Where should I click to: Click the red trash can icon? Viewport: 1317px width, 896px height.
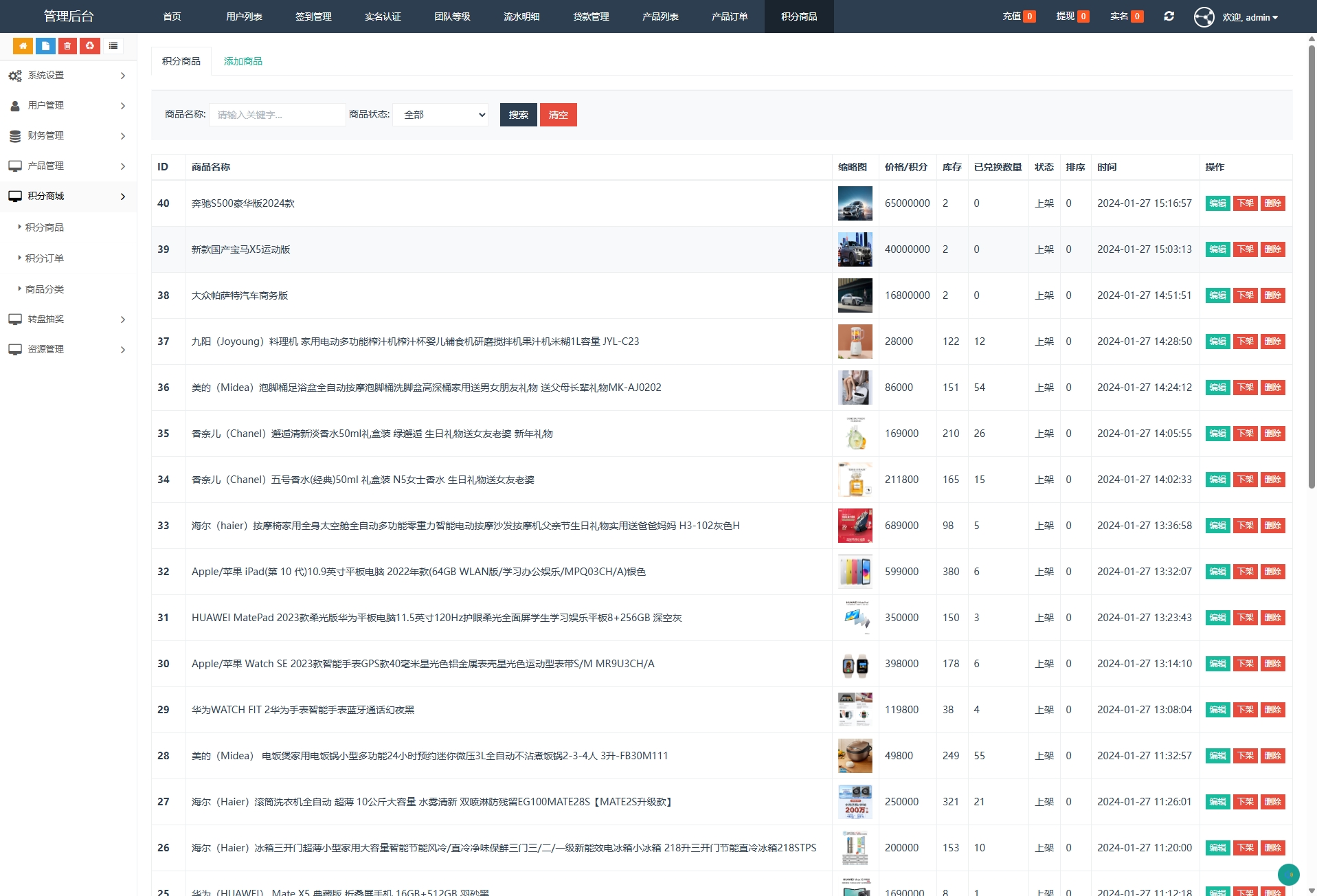click(x=67, y=46)
